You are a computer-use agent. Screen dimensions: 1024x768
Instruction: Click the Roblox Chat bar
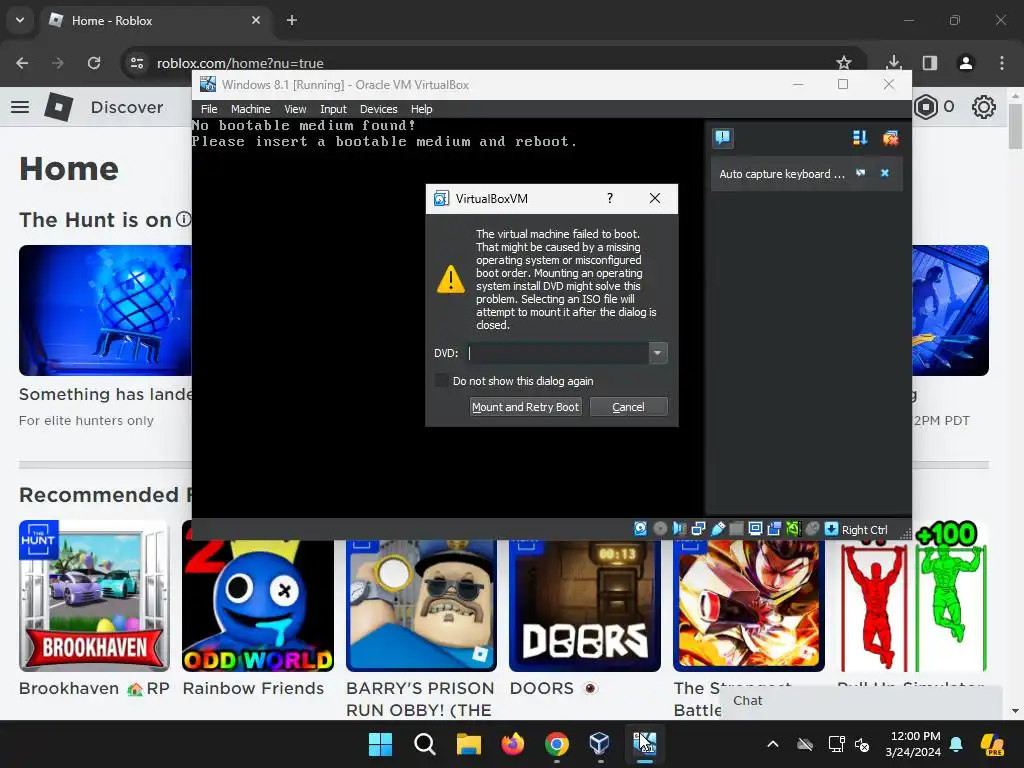(861, 701)
